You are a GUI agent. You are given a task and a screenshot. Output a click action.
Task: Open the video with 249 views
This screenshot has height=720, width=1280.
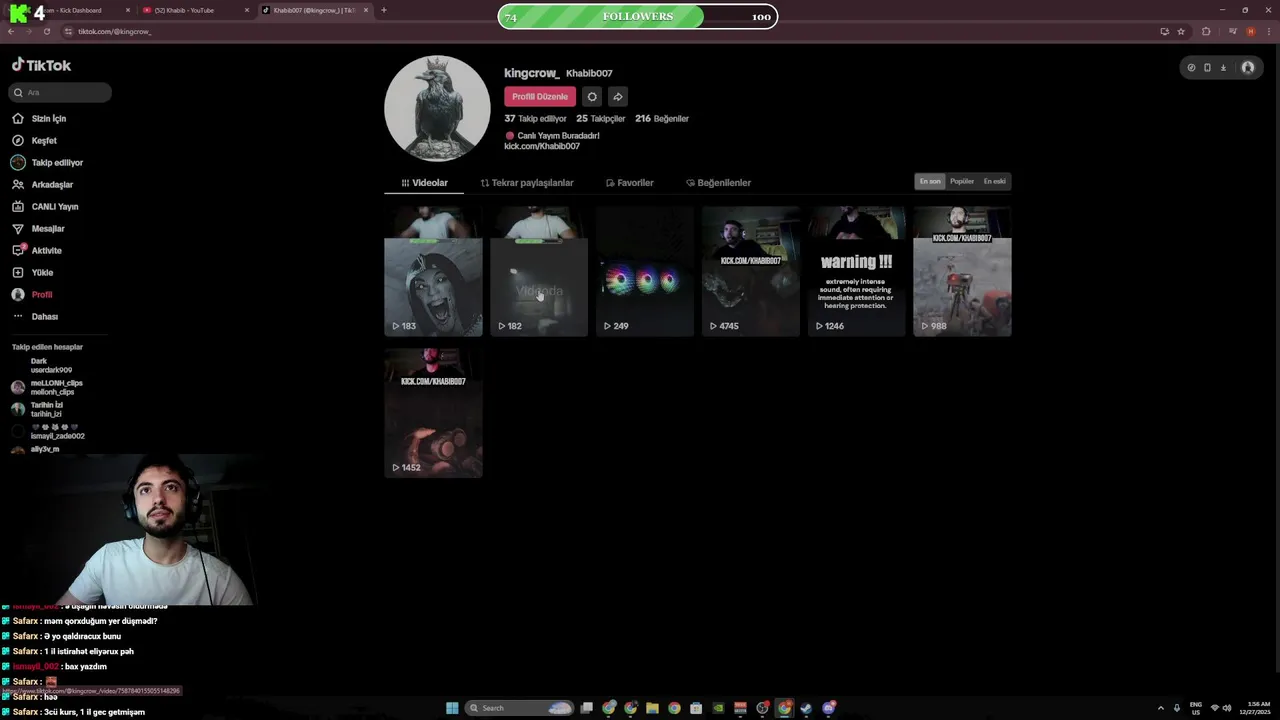[x=645, y=271]
